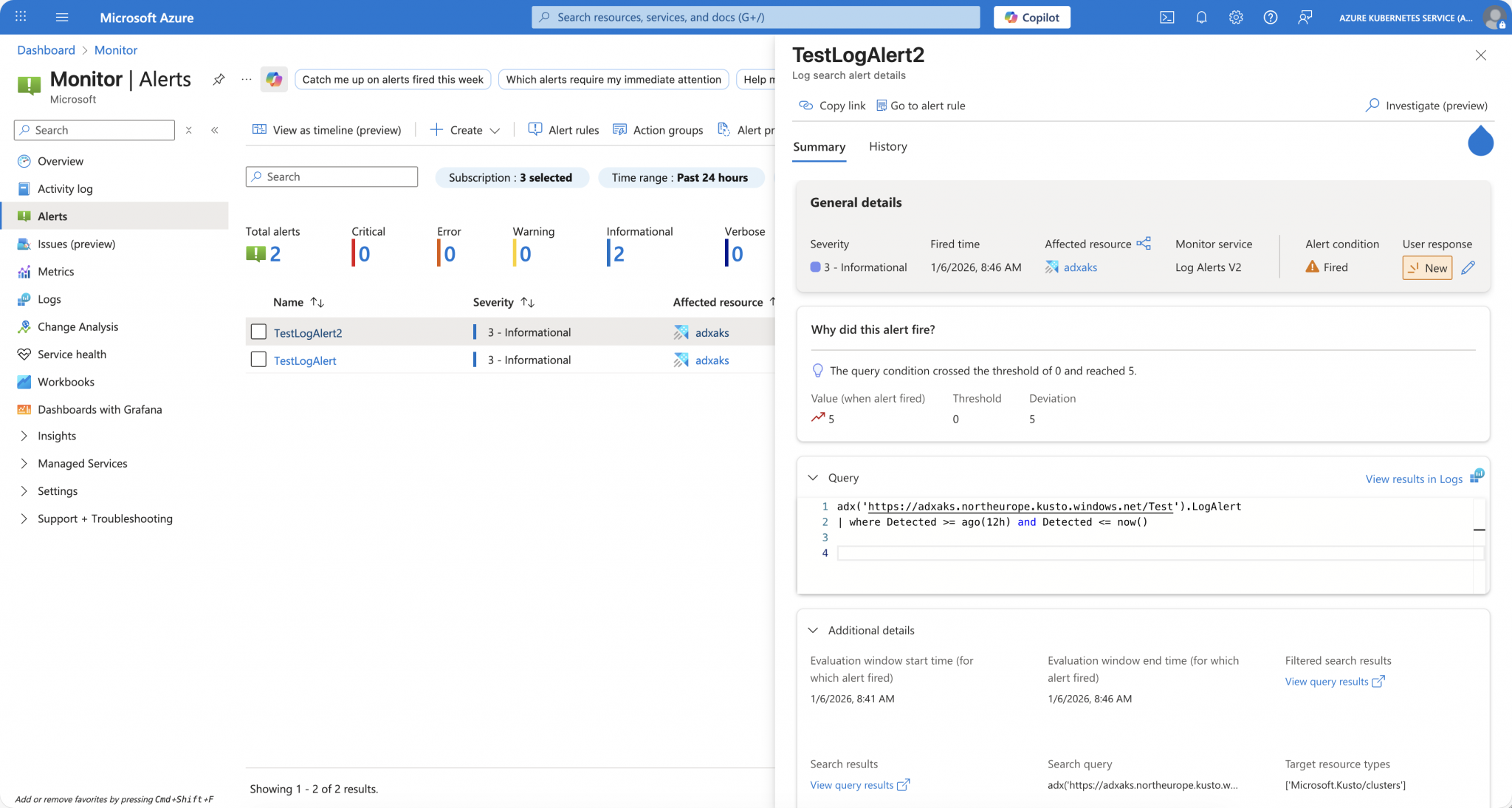This screenshot has height=808, width=1512.
Task: Open the notifications bell
Action: pyautogui.click(x=1201, y=17)
